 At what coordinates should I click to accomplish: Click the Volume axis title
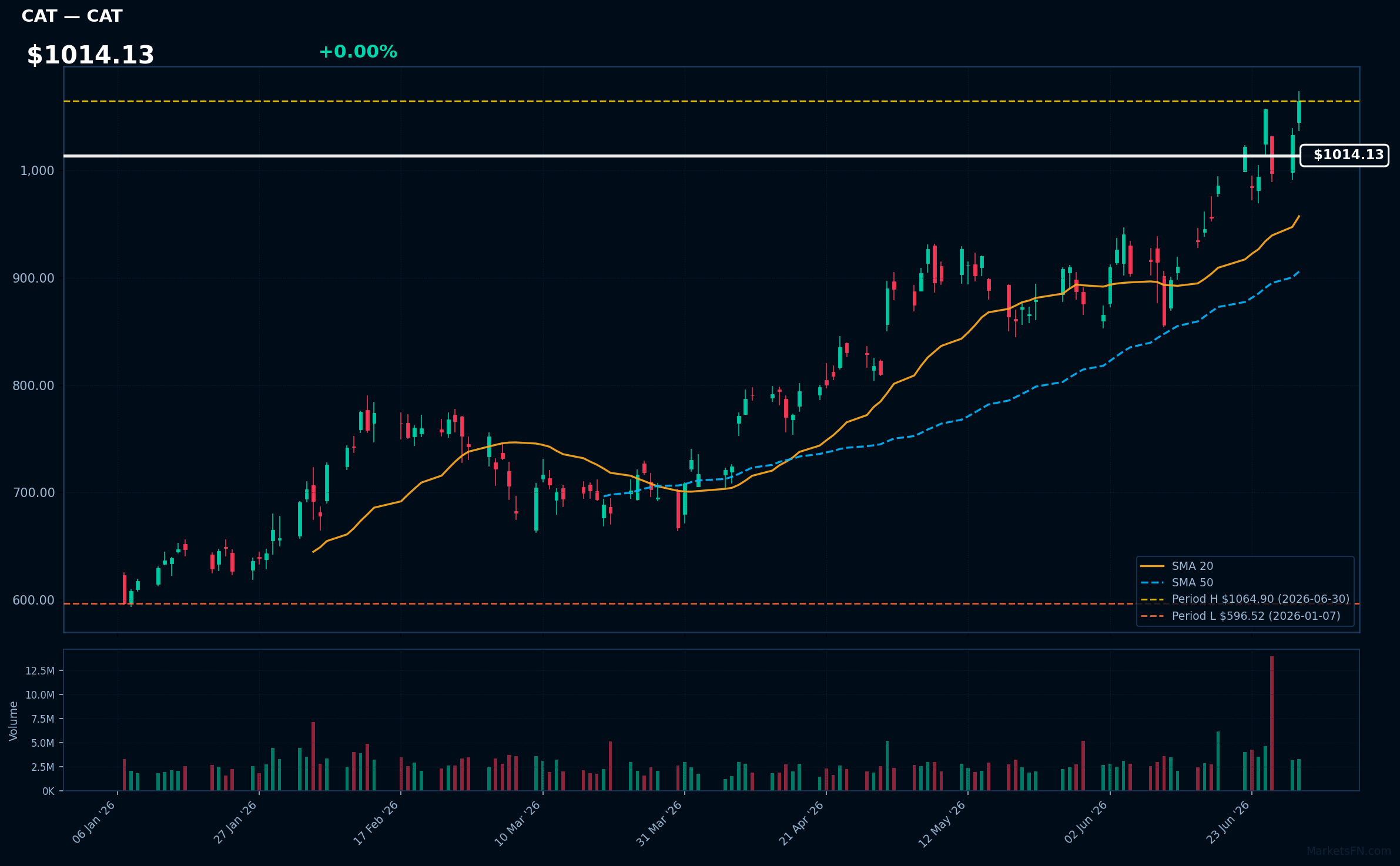point(14,721)
